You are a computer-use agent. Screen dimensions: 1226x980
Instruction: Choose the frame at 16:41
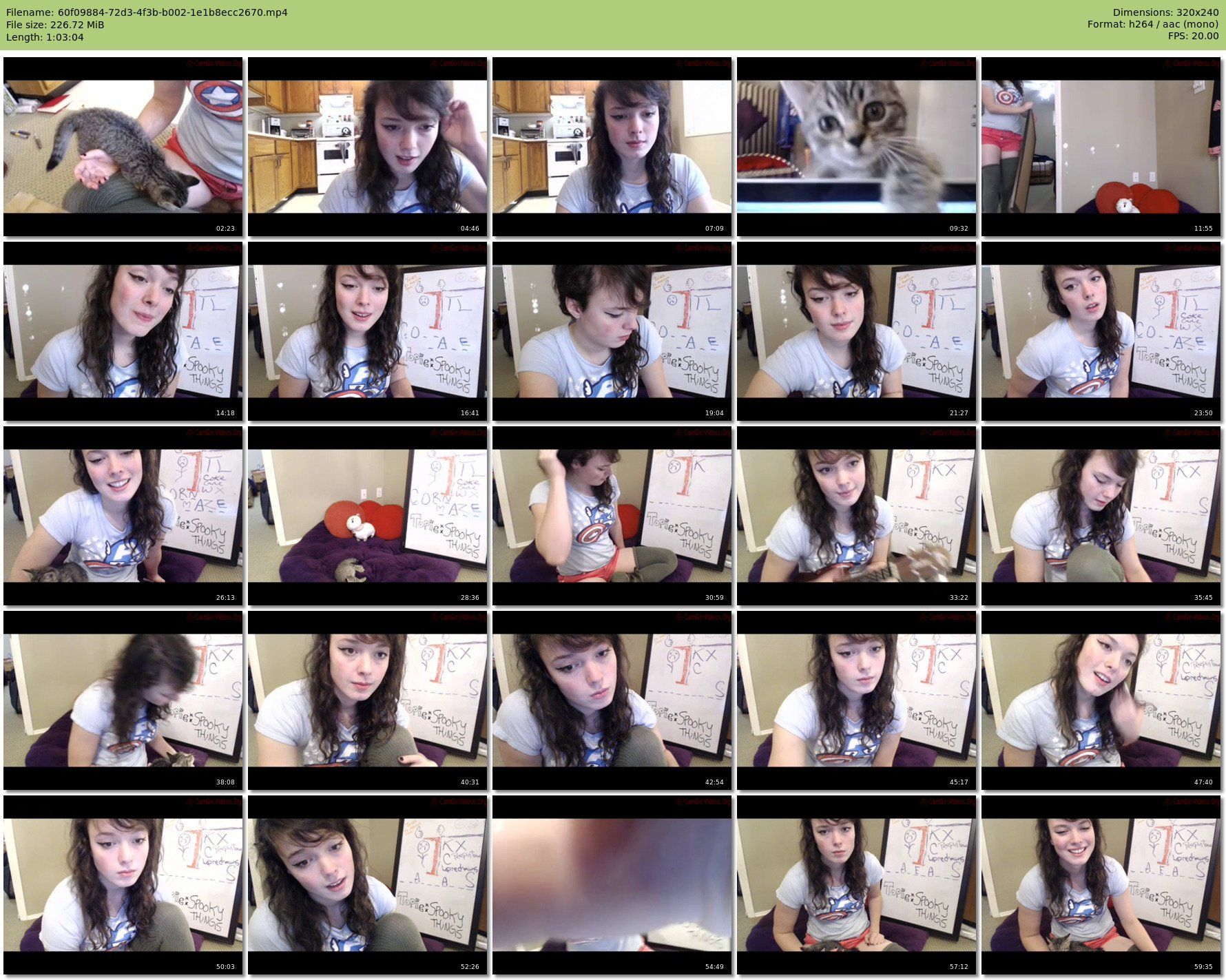tap(368, 331)
